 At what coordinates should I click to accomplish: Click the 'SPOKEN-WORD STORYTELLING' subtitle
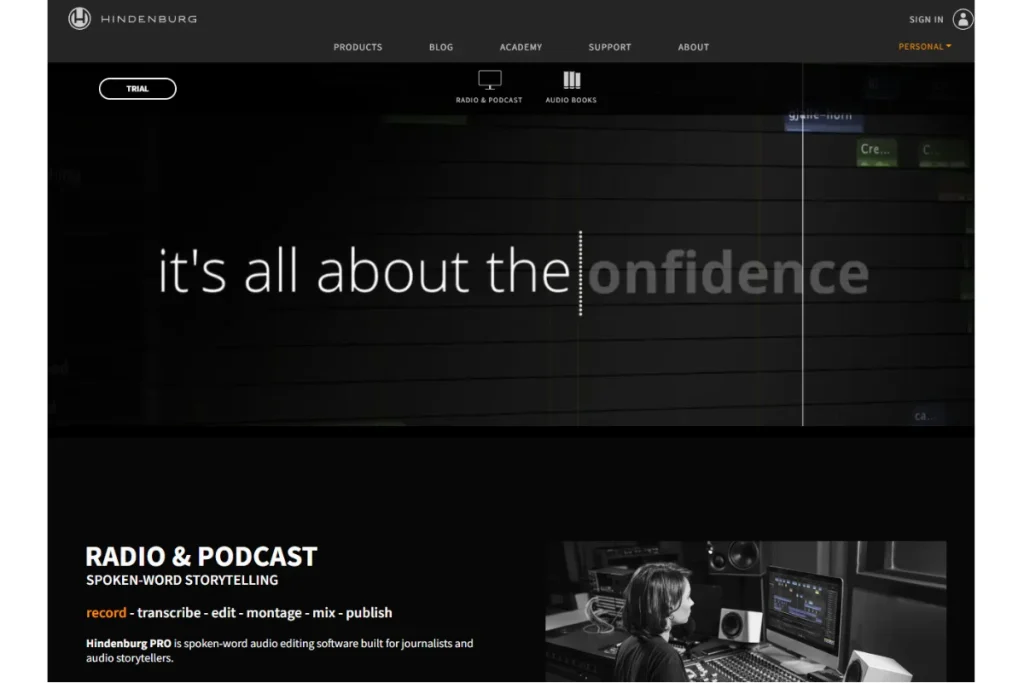click(x=182, y=580)
